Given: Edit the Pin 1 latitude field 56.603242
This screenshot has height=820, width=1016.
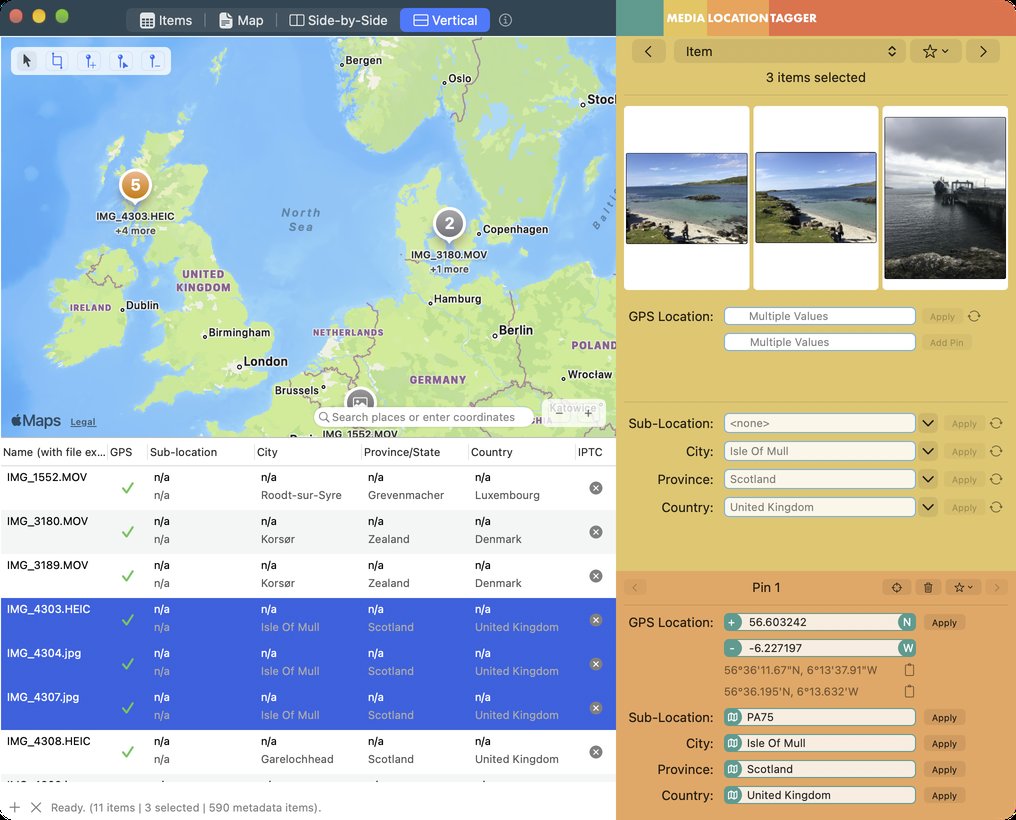Looking at the screenshot, I should 820,622.
